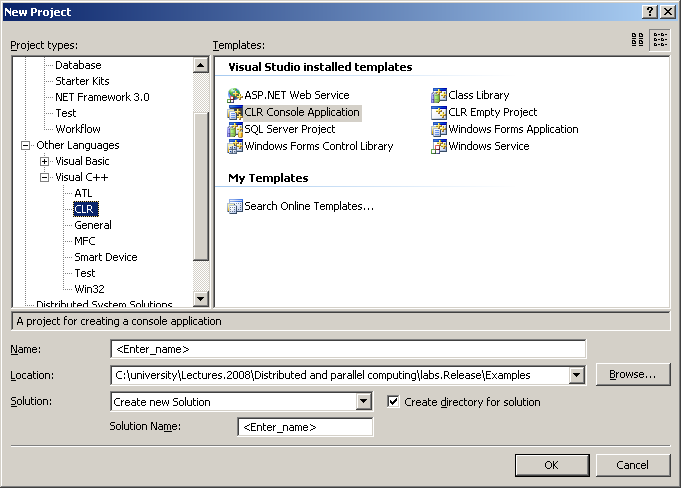Select Database project type

pyautogui.click(x=78, y=65)
